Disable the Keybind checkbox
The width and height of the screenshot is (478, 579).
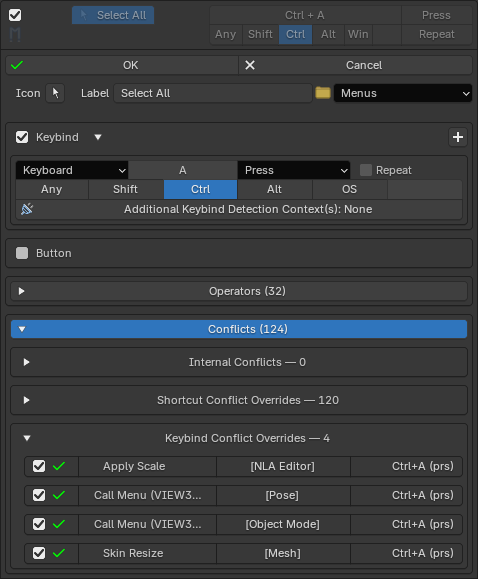click(x=22, y=137)
